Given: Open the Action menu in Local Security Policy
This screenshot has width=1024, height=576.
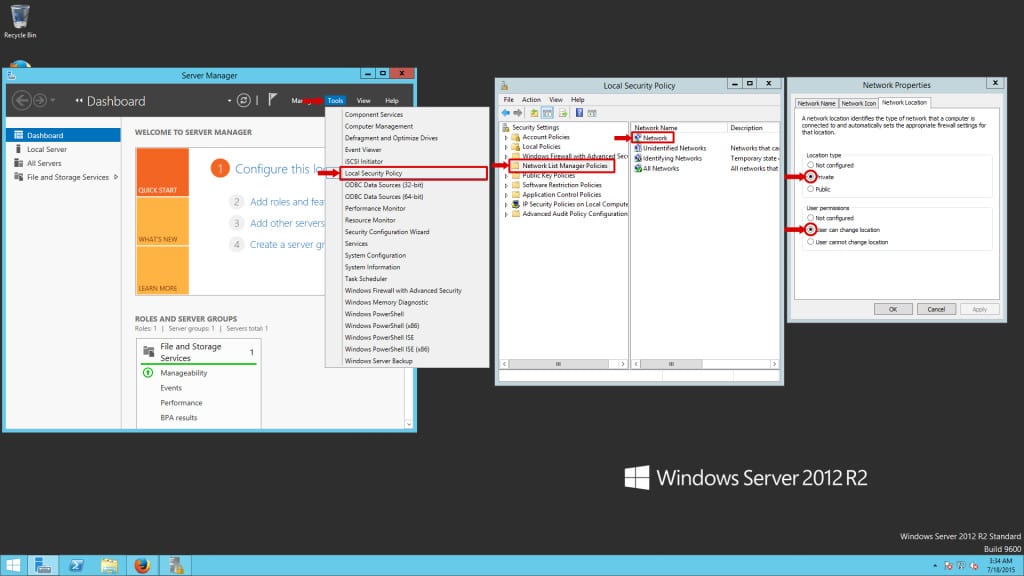Looking at the screenshot, I should coord(531,99).
